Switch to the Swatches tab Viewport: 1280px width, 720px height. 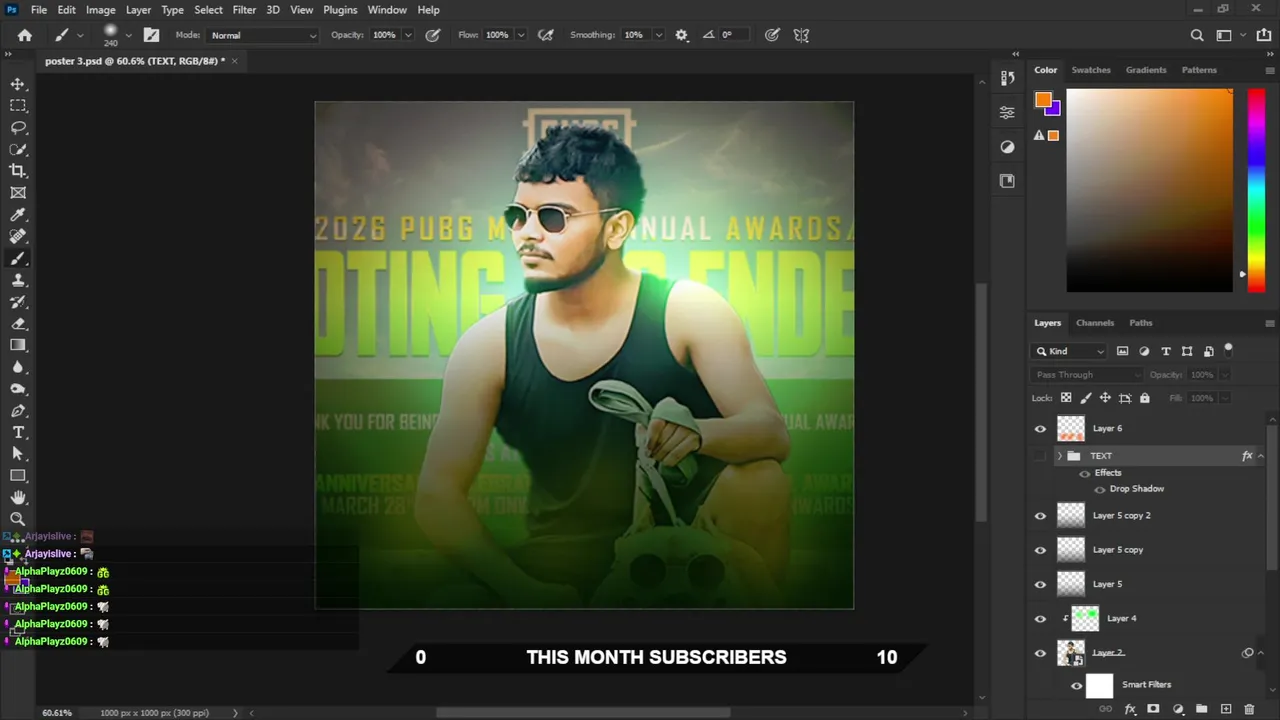coord(1091,70)
